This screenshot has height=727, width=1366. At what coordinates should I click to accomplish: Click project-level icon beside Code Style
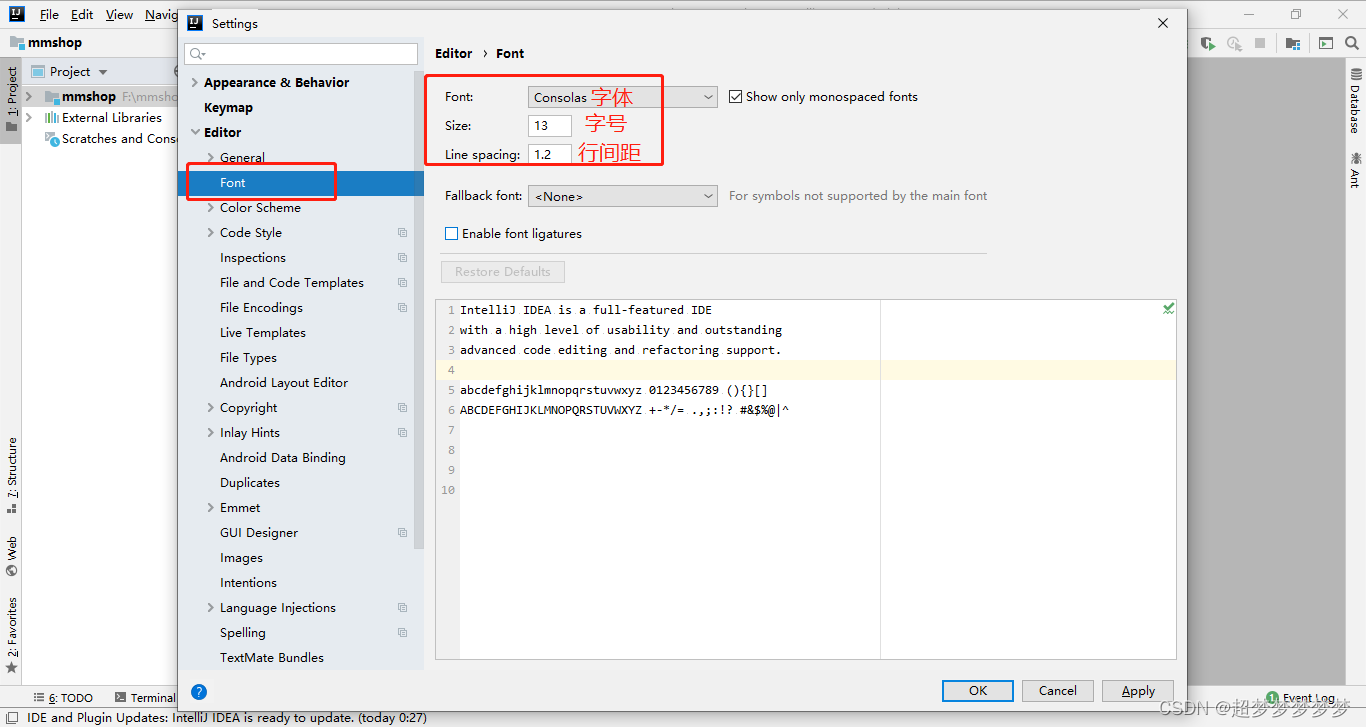402,233
